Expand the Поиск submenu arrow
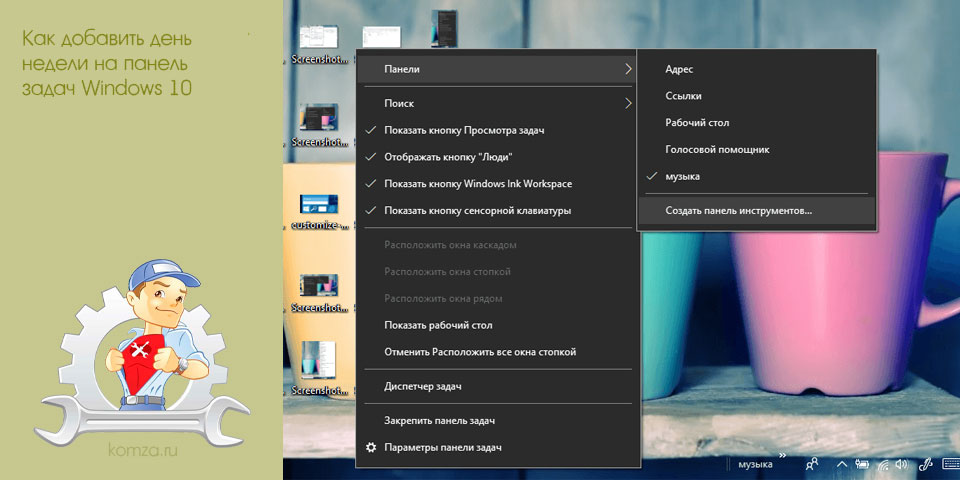Screen dimensions: 960x480 tap(628, 103)
